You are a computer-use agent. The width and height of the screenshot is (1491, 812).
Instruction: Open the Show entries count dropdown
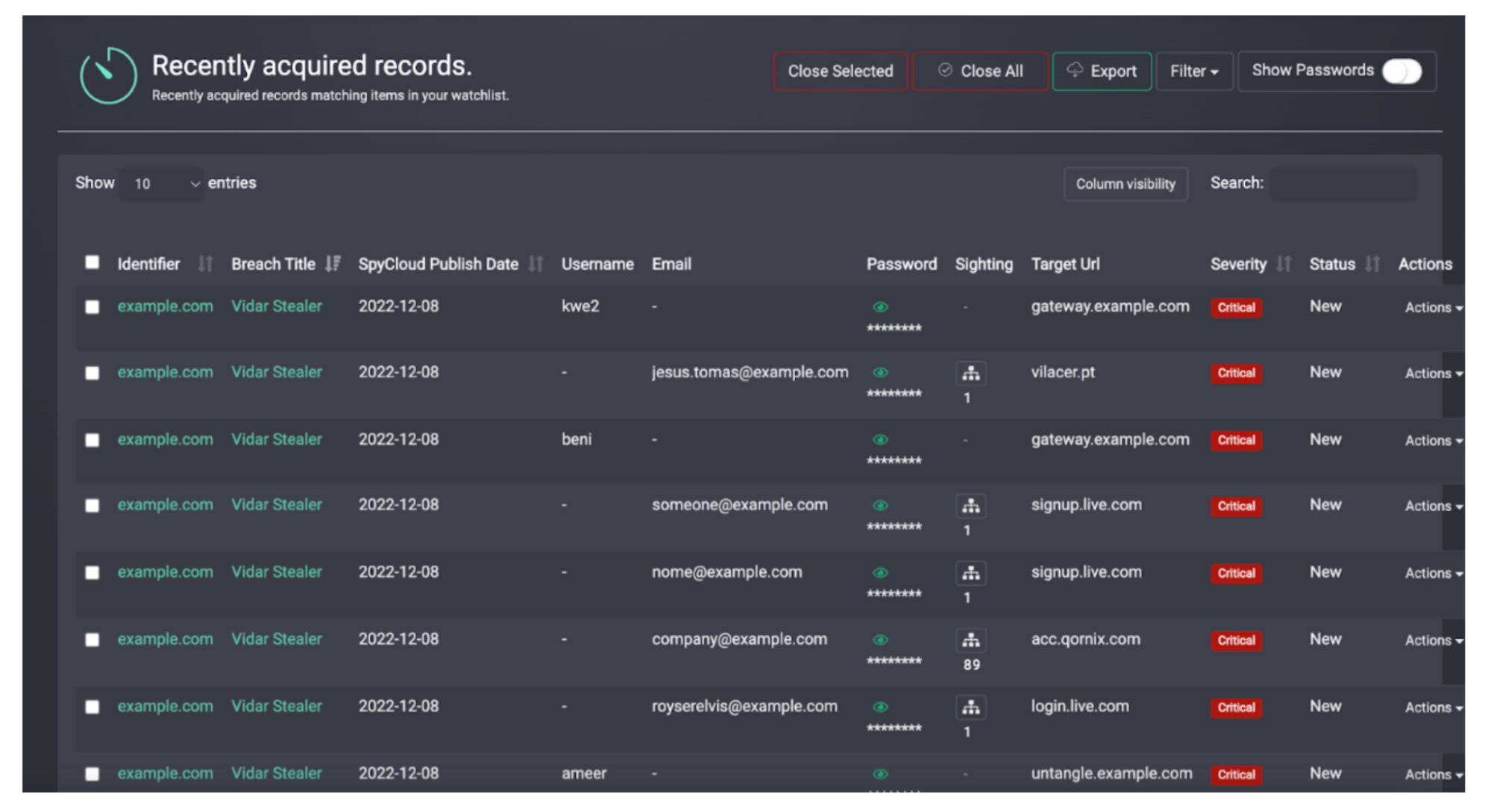pyautogui.click(x=163, y=183)
